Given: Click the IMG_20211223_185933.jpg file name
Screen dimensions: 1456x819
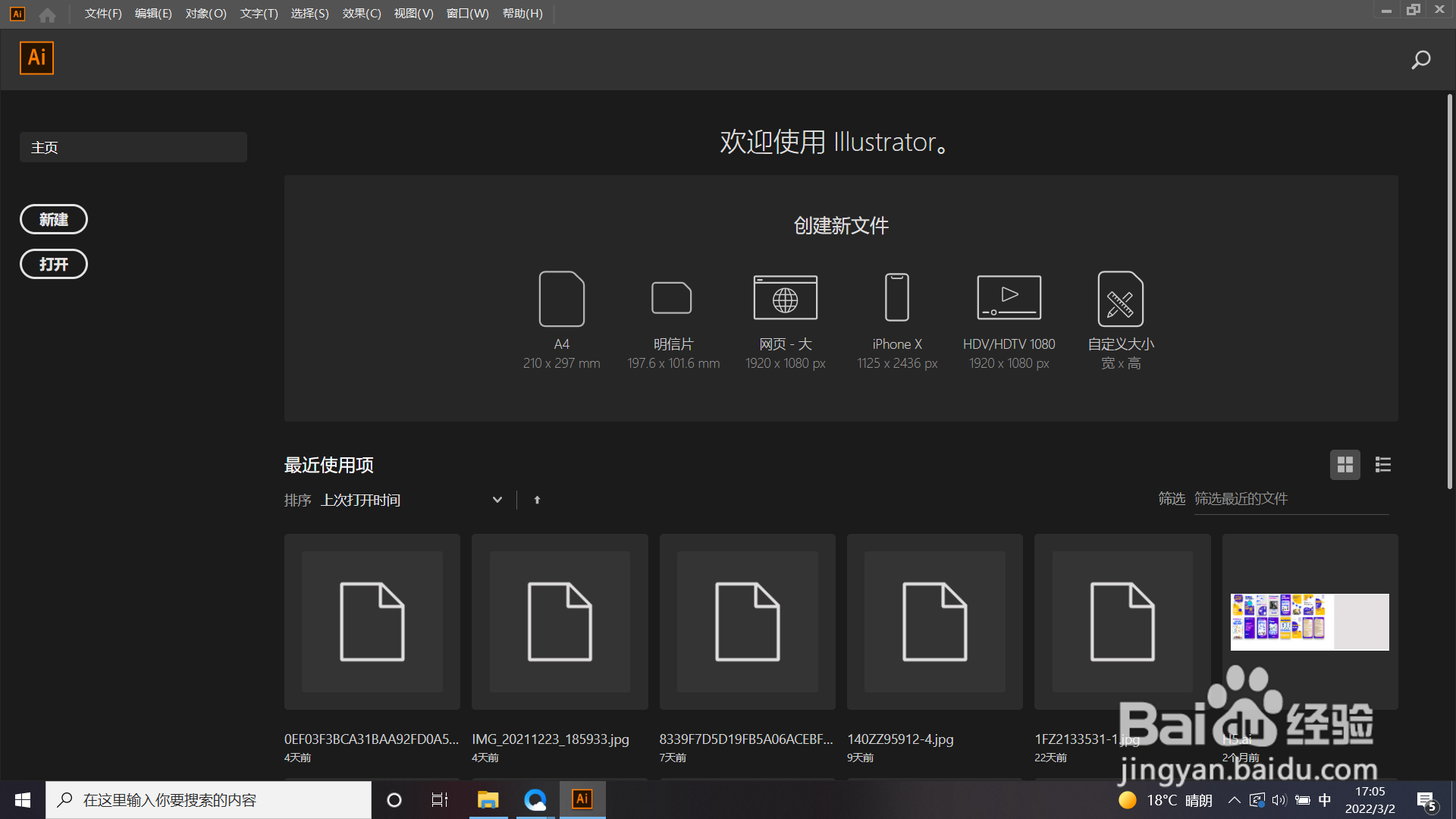Looking at the screenshot, I should [551, 739].
